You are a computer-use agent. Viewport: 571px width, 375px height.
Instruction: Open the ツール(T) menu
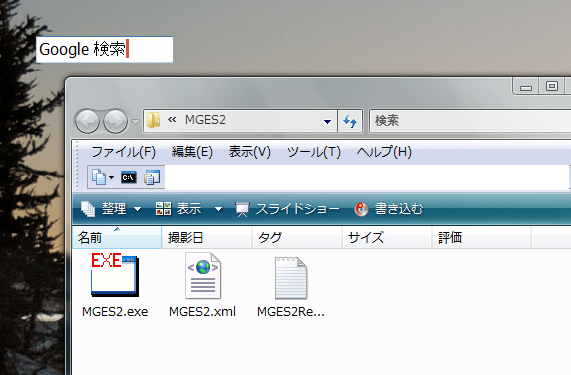(x=314, y=152)
